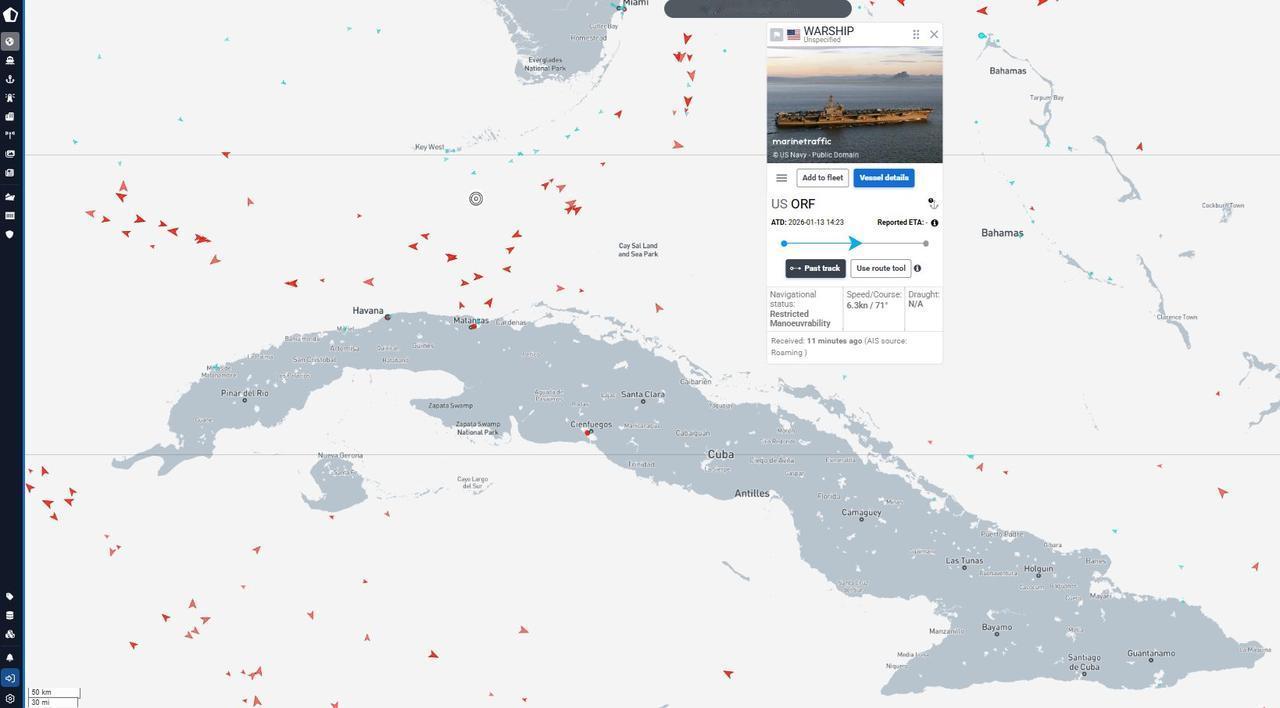Open the database stack icon in sidebar
The image size is (1280, 708).
(10, 616)
